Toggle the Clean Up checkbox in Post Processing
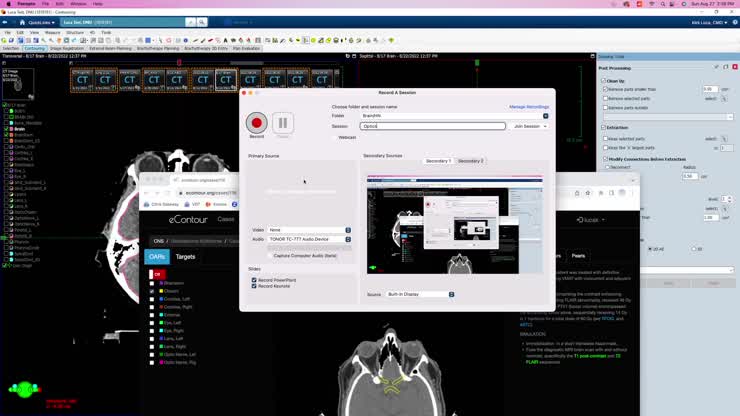740x416 pixels. [604, 81]
